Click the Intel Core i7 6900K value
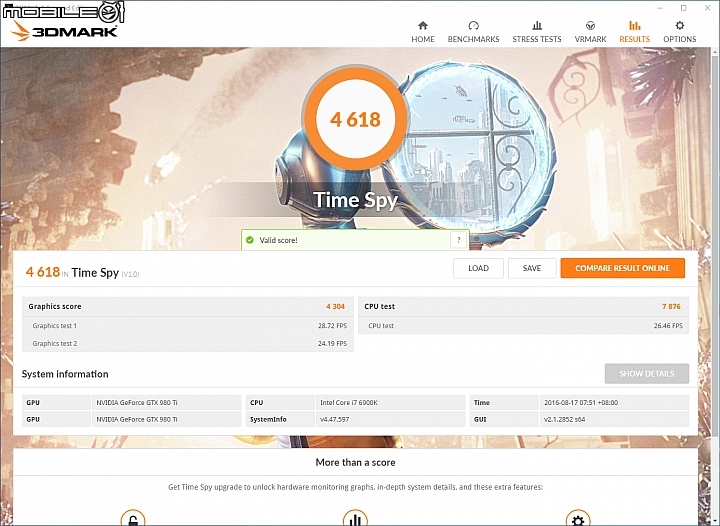The image size is (720, 526). pyautogui.click(x=349, y=403)
